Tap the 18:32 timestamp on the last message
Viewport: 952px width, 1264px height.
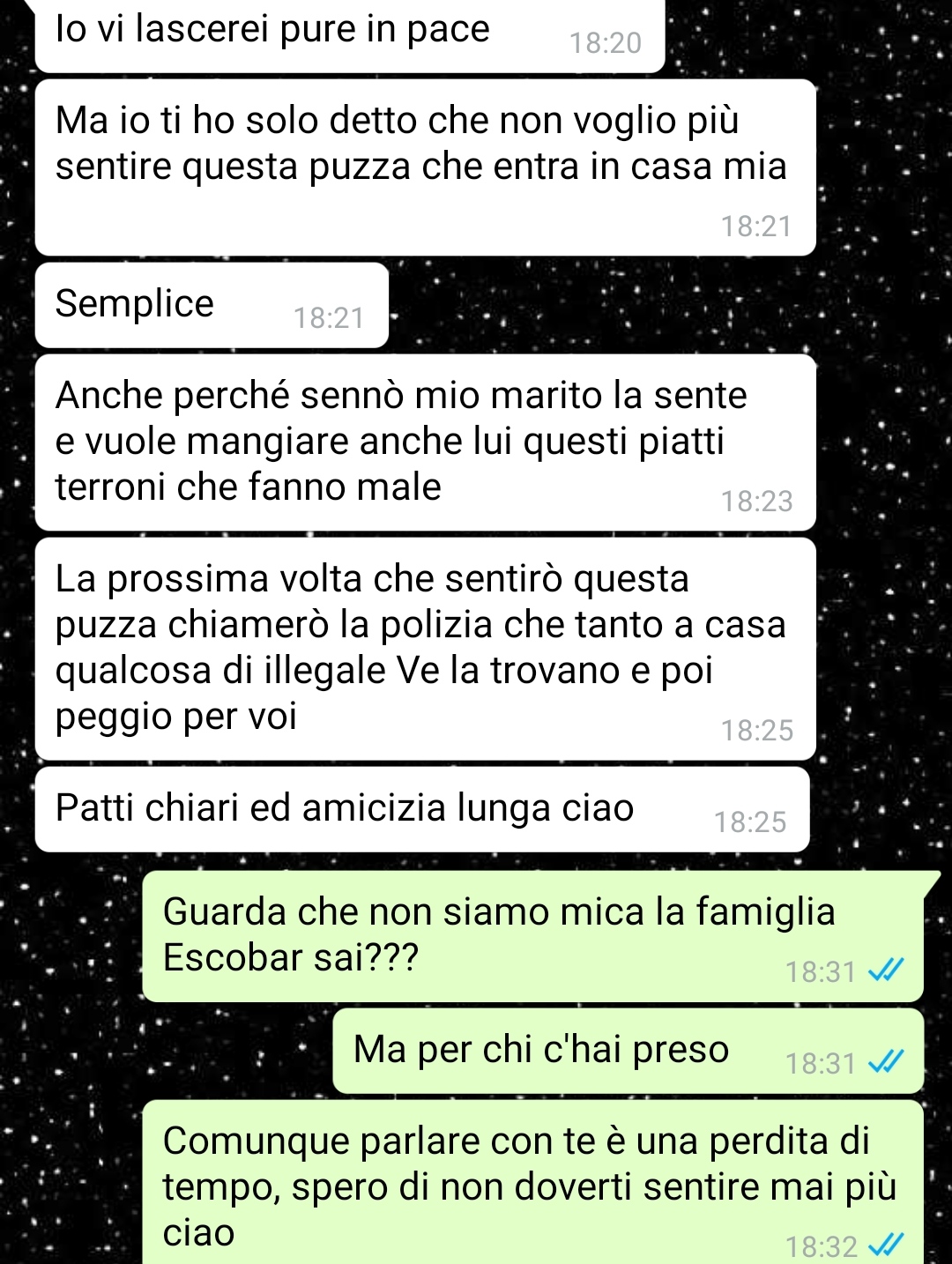pyautogui.click(x=822, y=1247)
